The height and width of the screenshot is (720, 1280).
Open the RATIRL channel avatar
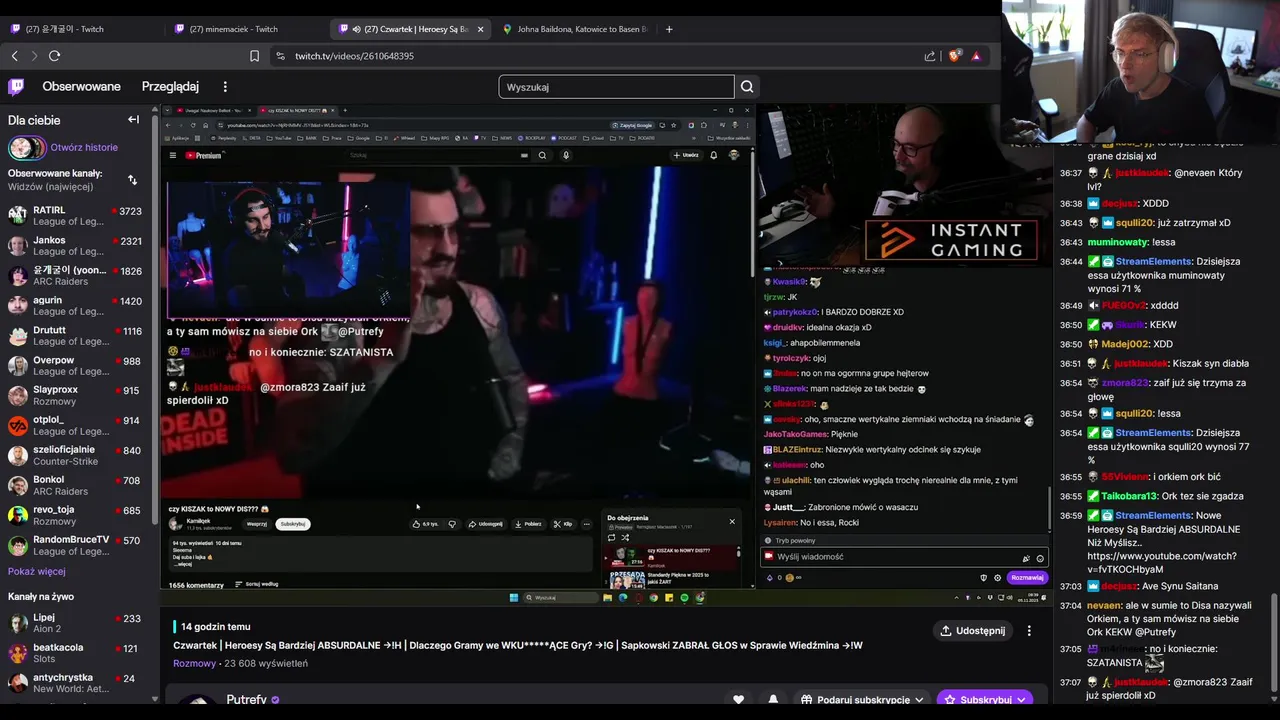[x=18, y=215]
